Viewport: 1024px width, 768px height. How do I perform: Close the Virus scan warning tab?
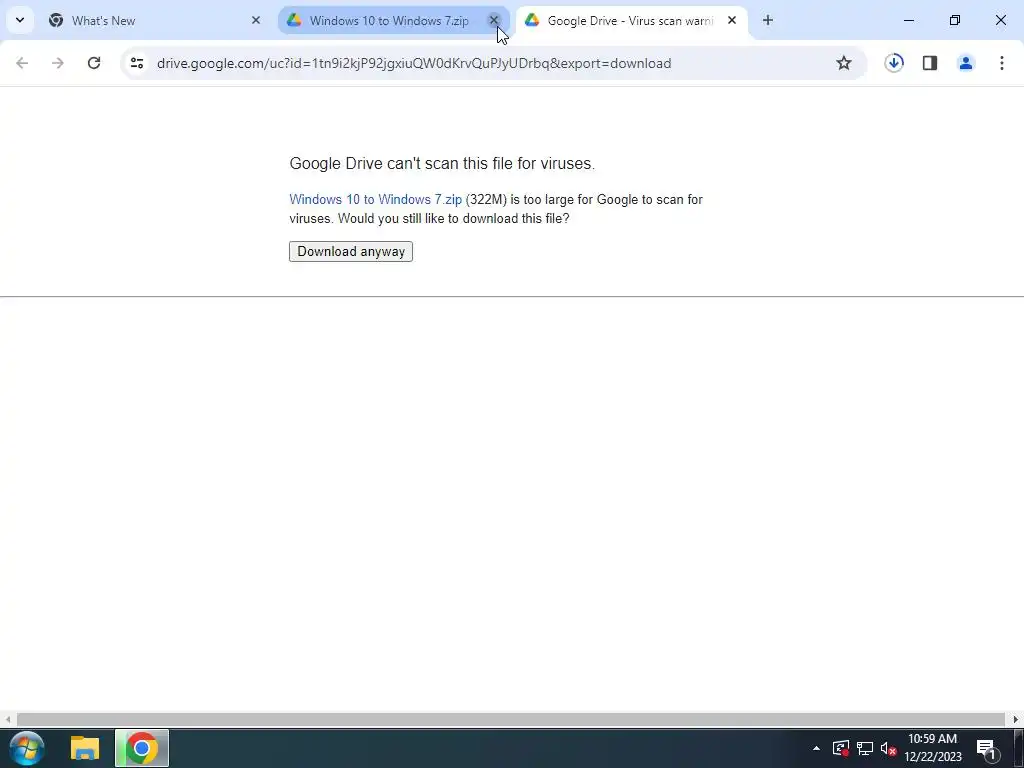click(731, 20)
